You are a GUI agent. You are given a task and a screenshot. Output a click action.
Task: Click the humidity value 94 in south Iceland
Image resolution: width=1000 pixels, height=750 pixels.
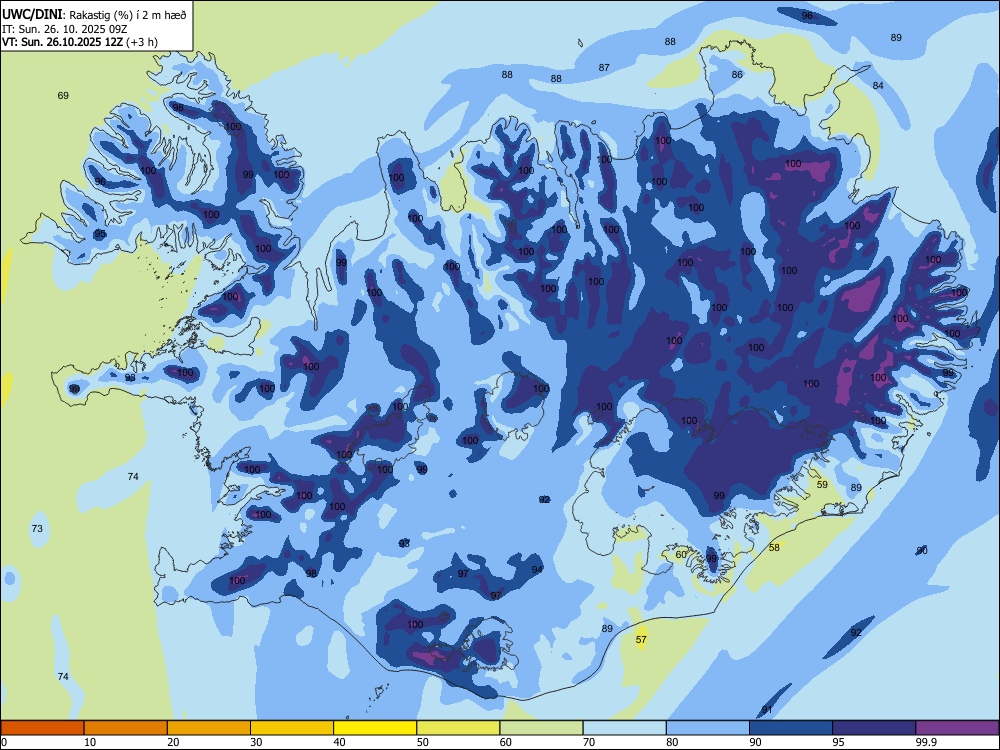click(x=537, y=570)
